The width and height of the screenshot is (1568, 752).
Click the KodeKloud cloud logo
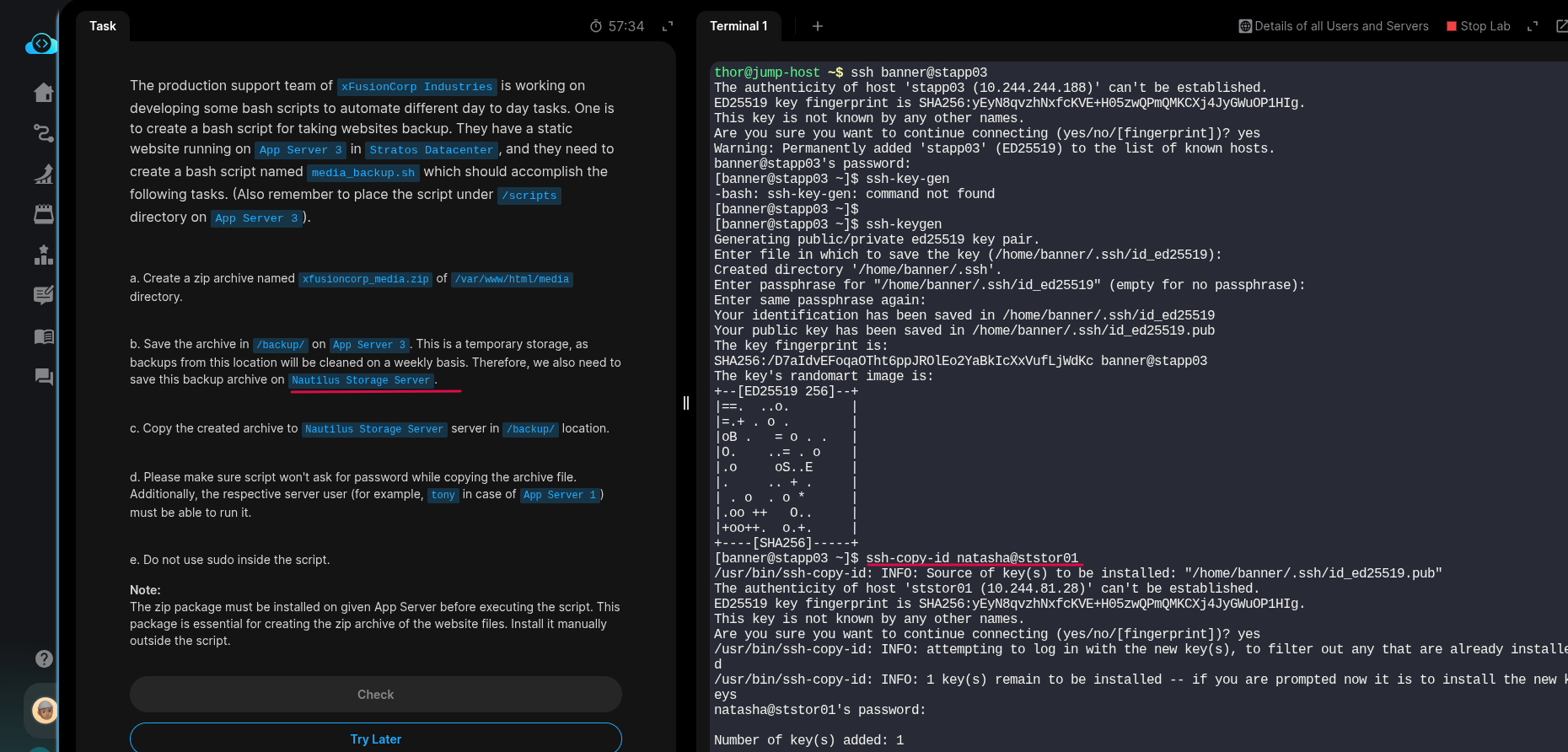40,44
